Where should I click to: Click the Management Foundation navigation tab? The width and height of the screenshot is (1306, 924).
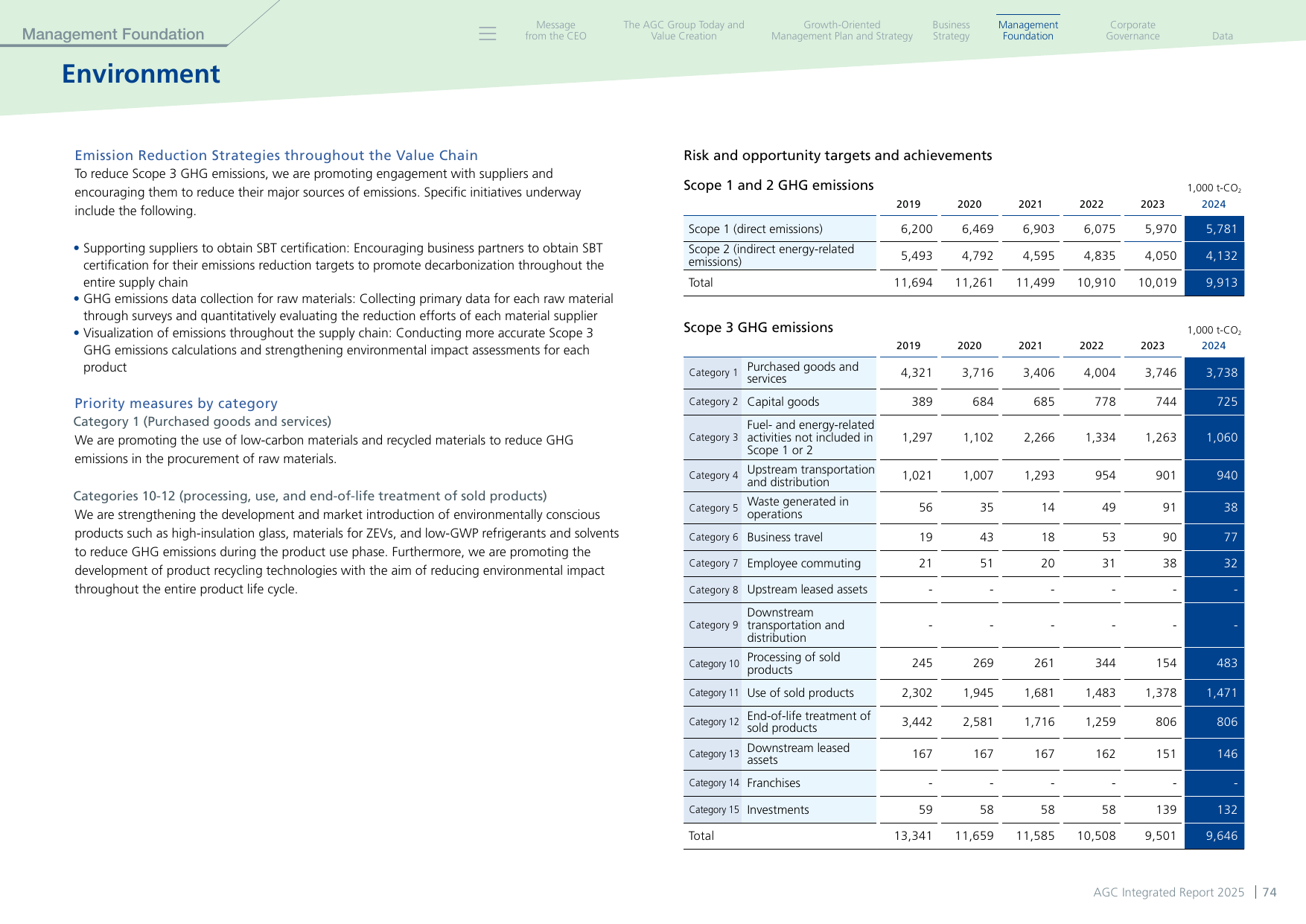[1028, 31]
